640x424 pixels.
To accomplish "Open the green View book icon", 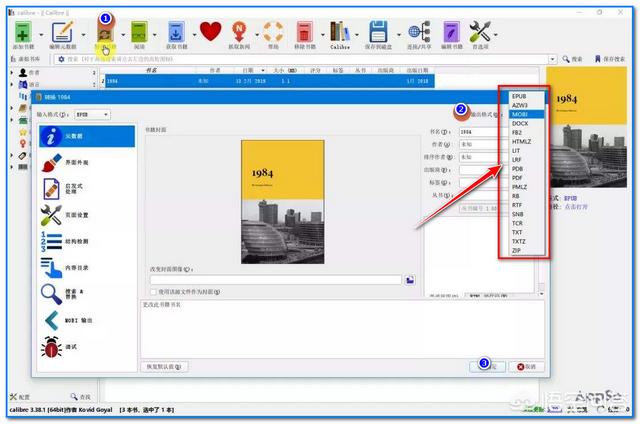I will pyautogui.click(x=139, y=32).
